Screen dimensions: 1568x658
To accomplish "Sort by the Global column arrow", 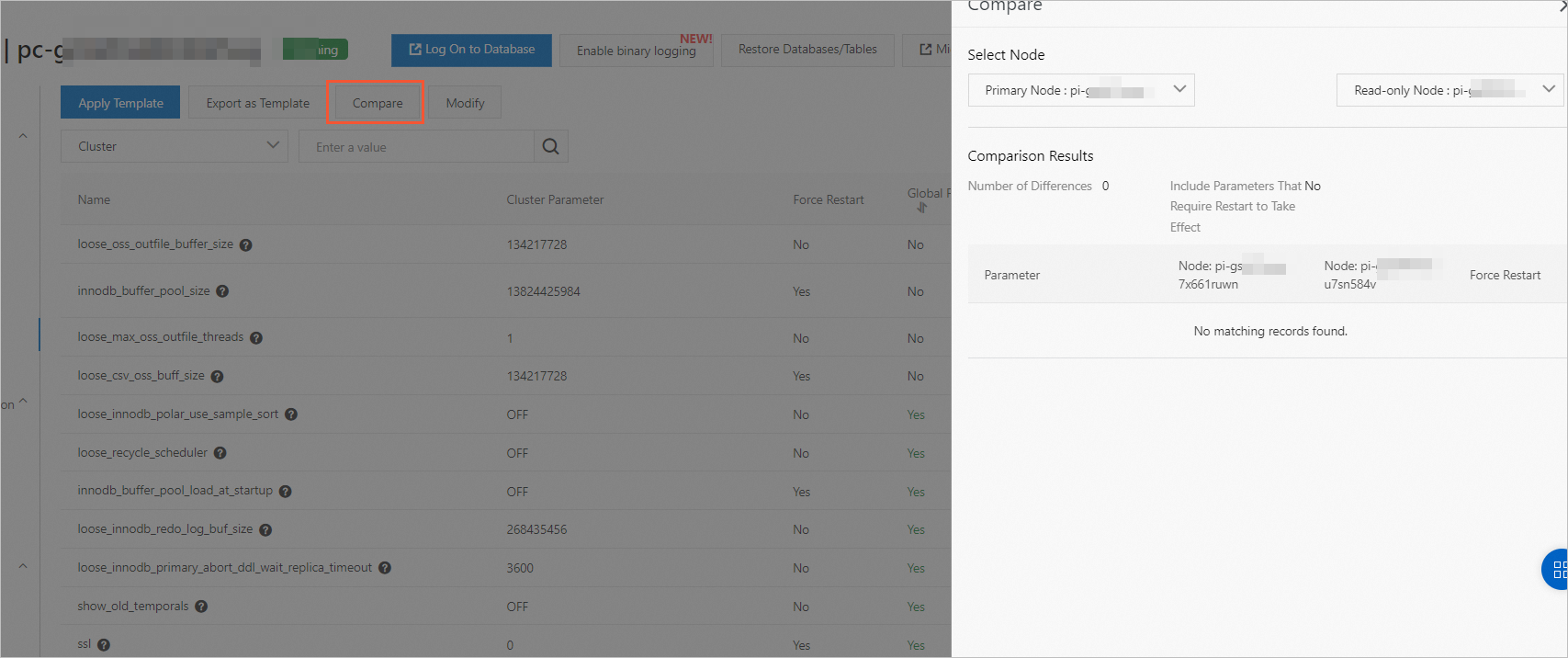I will (922, 208).
